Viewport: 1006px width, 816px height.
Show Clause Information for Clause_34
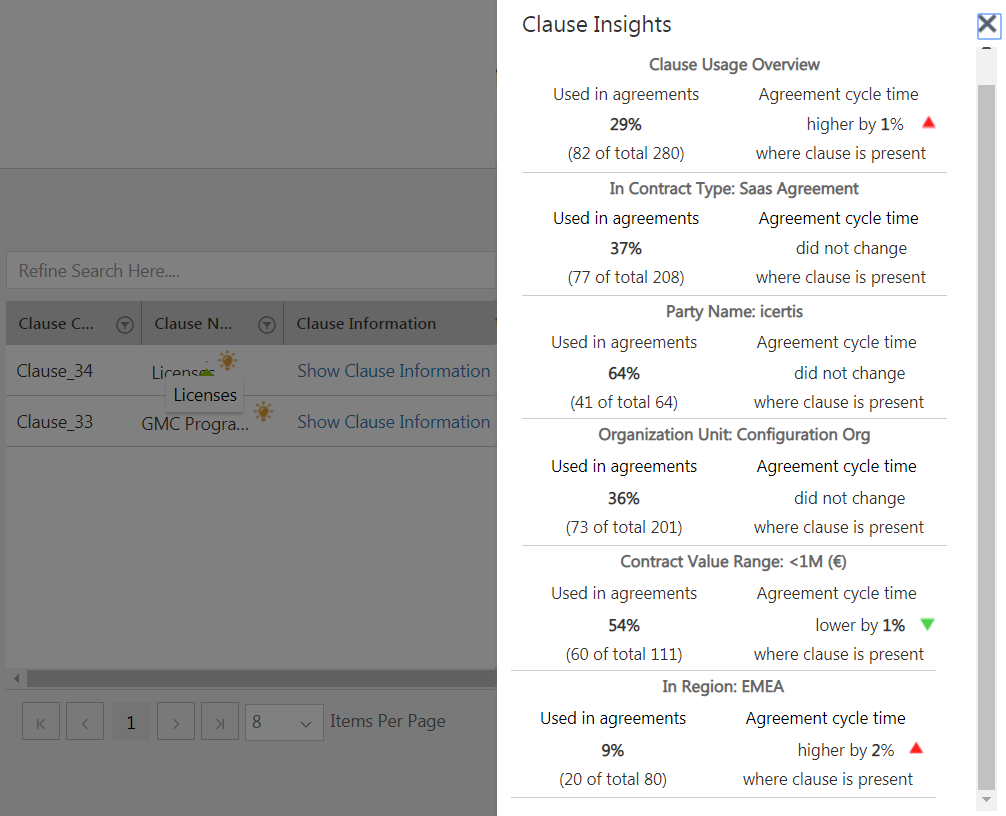coord(393,371)
